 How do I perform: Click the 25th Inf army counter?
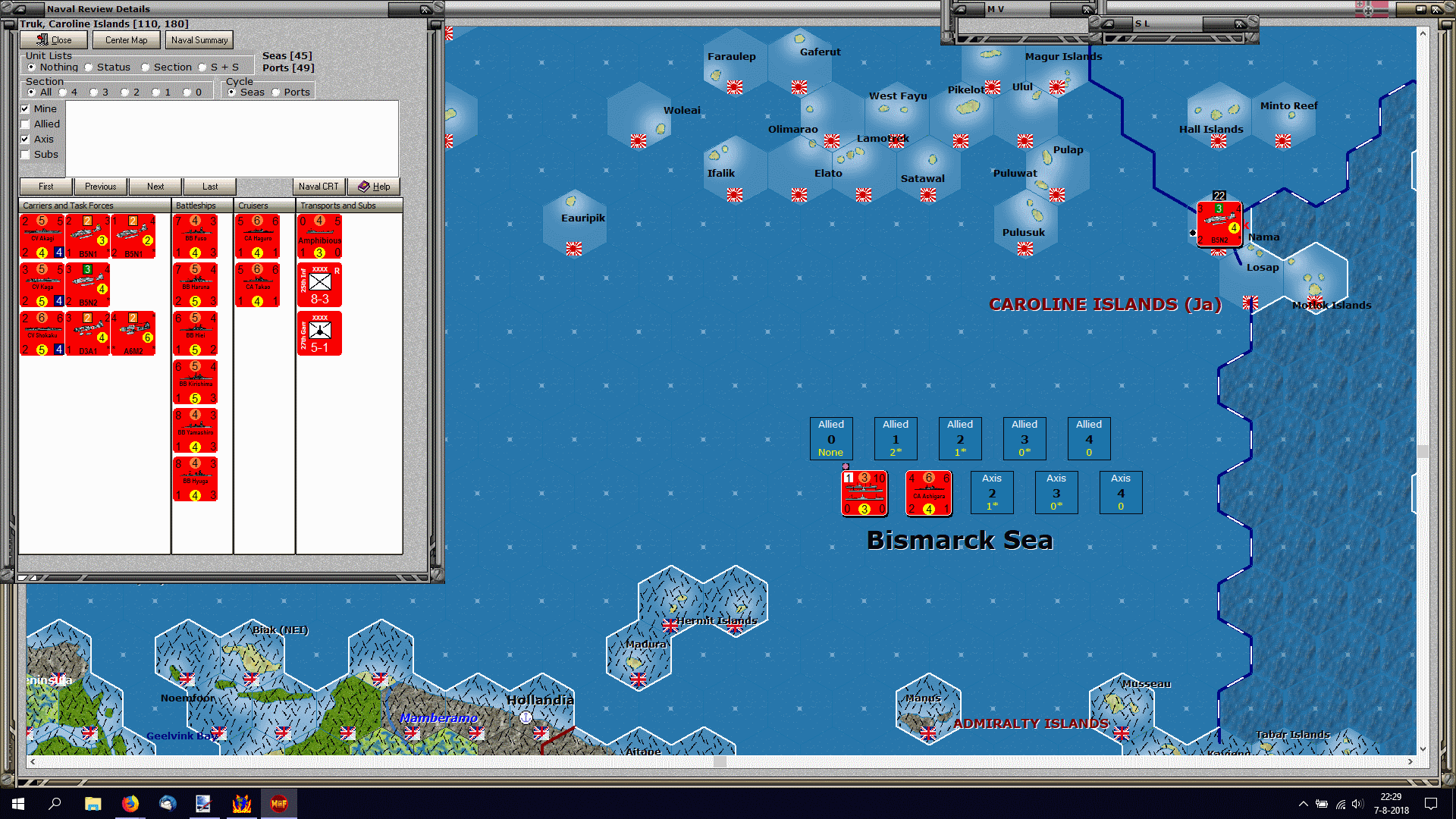coord(319,285)
